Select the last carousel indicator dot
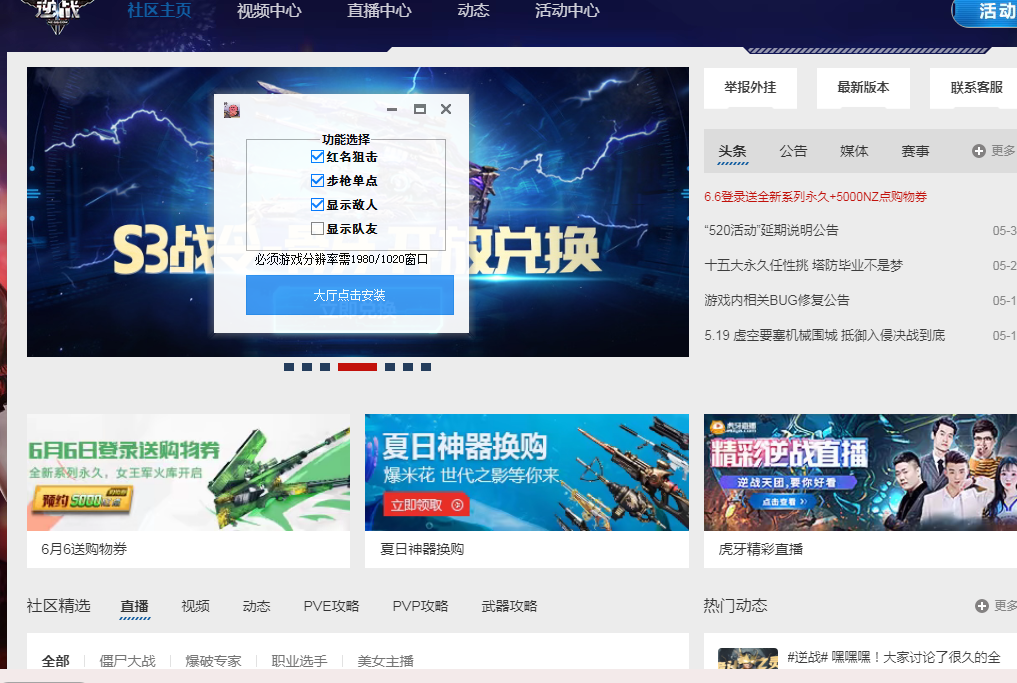Screen dimensions: 1017x683 tap(426, 367)
